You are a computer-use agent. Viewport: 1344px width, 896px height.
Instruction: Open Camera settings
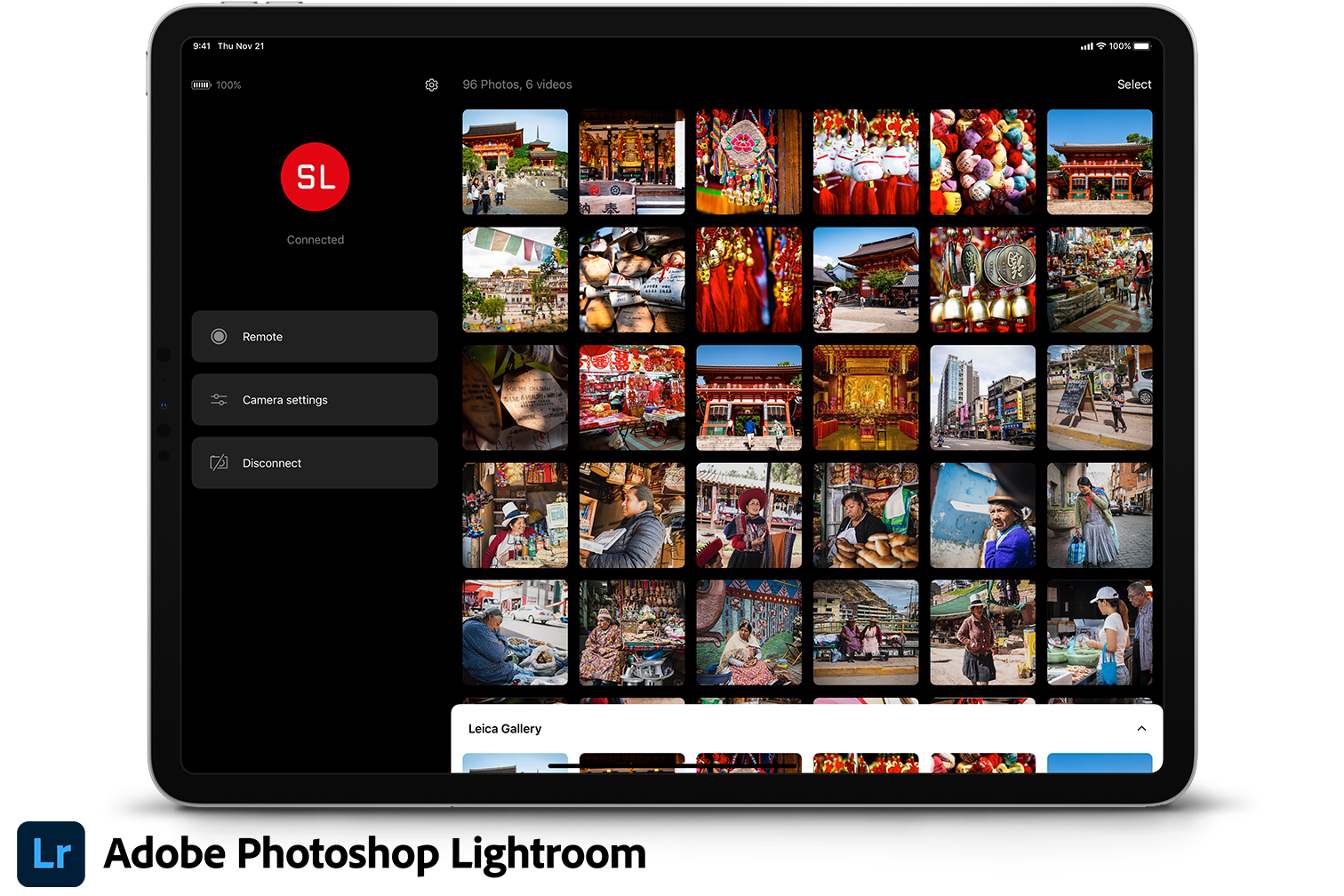[315, 400]
